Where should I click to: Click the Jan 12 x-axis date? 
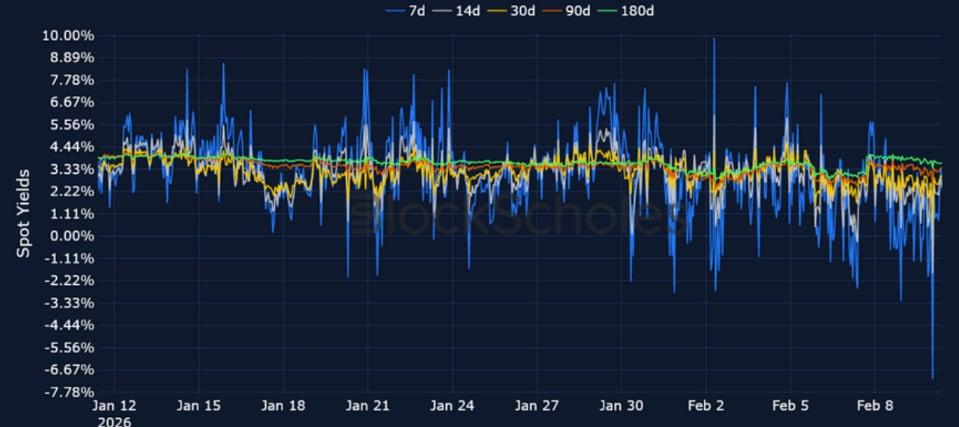coord(114,406)
